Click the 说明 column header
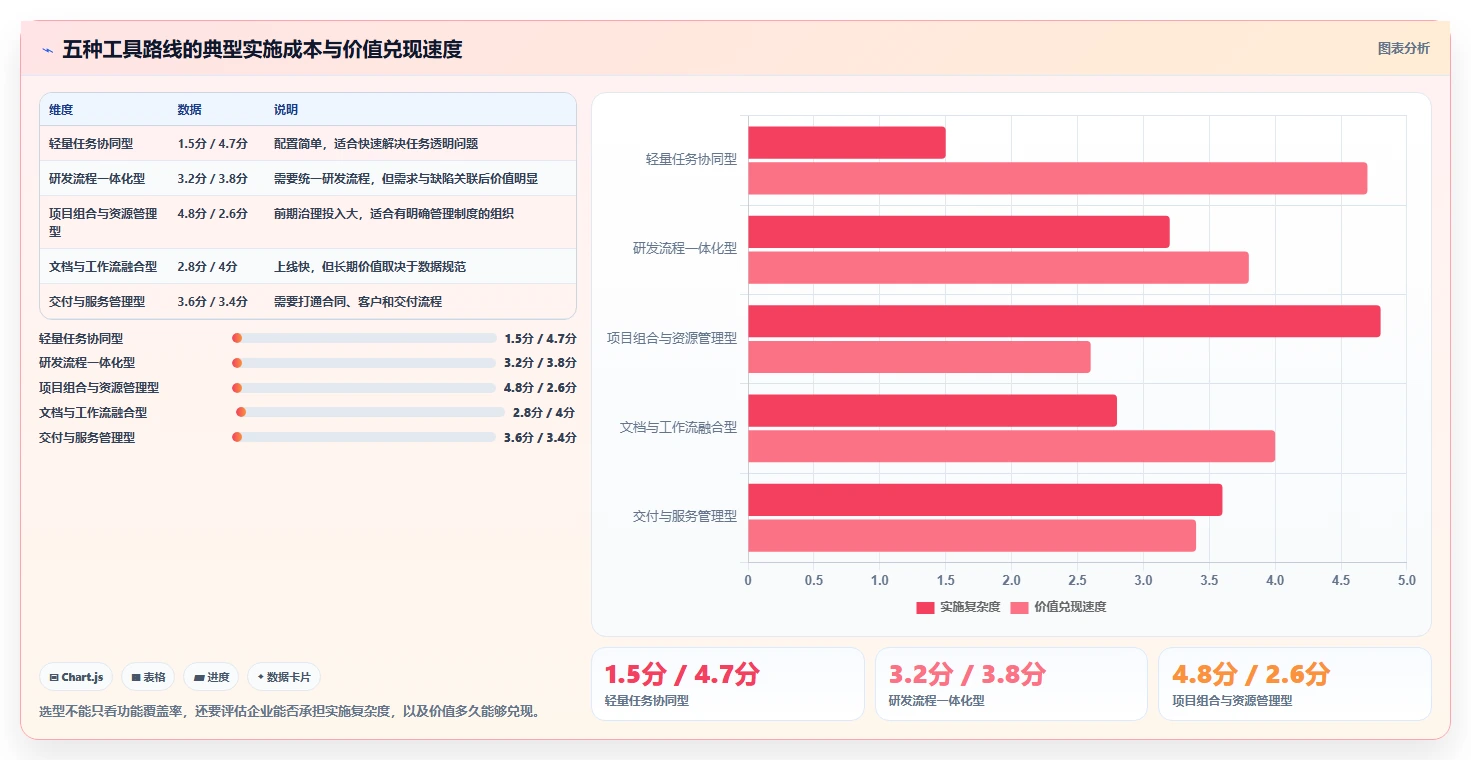The height and width of the screenshot is (760, 1471). click(x=286, y=110)
